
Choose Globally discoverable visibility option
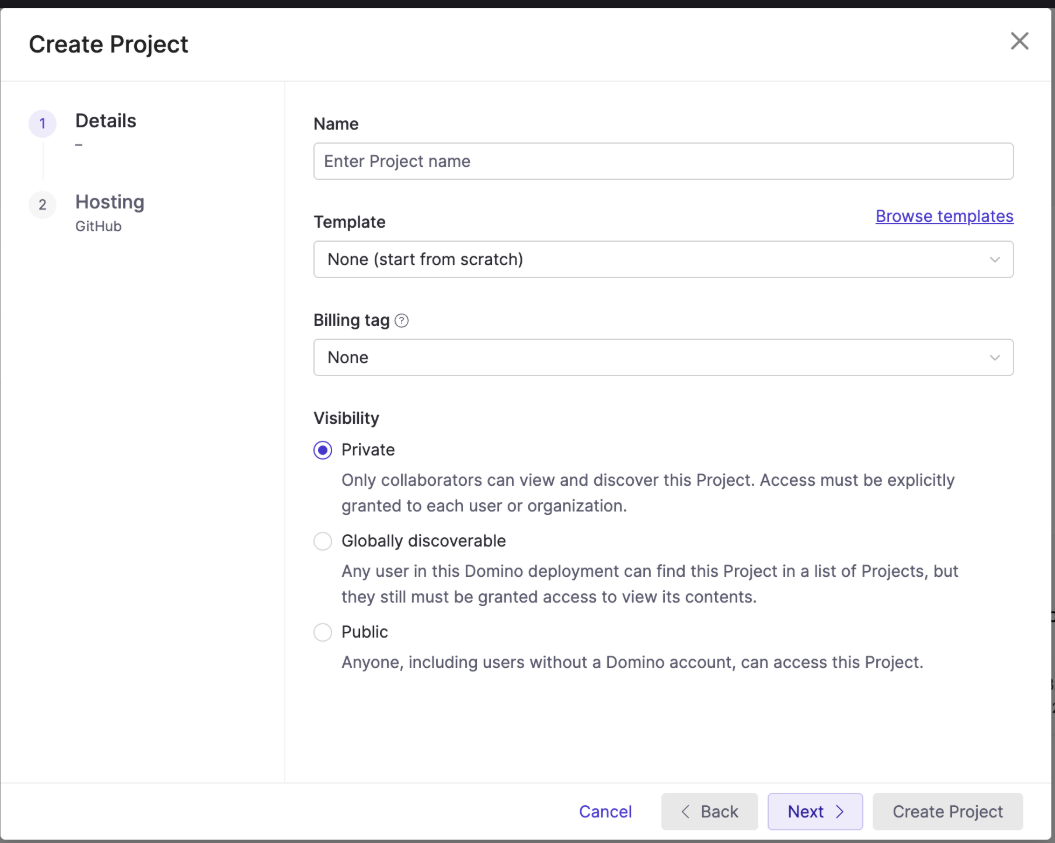click(x=323, y=541)
